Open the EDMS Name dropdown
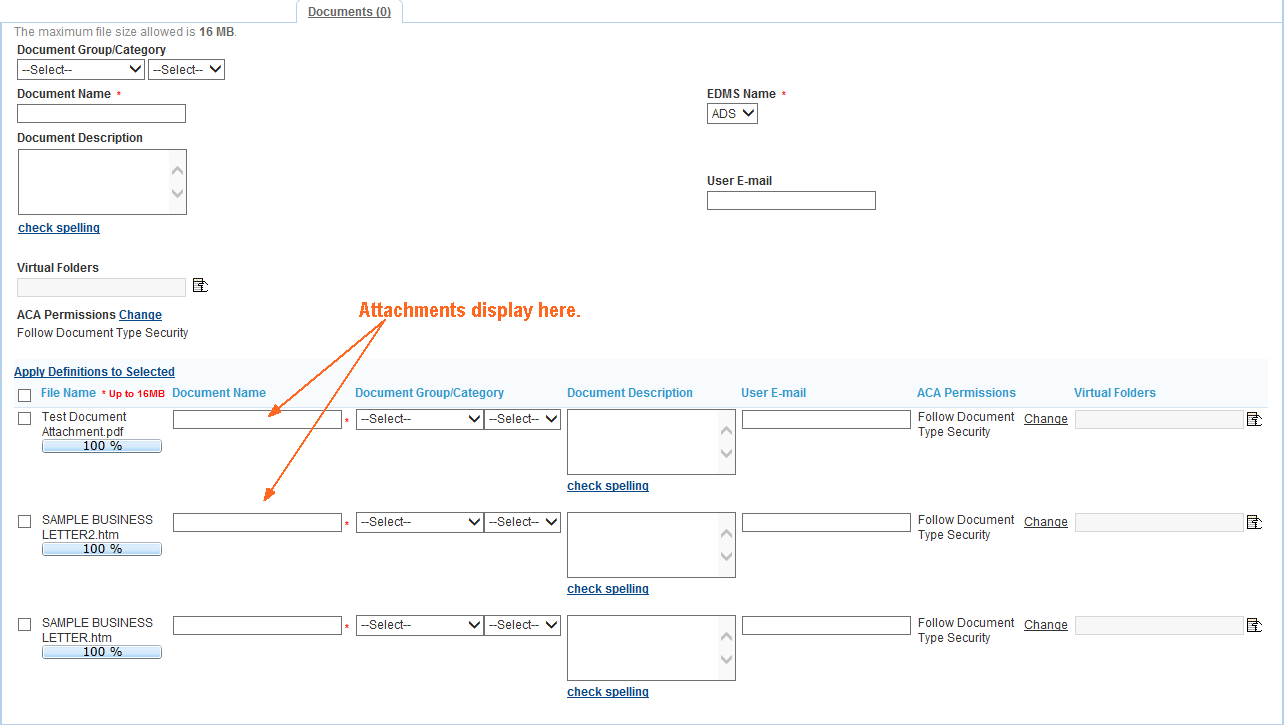 732,114
